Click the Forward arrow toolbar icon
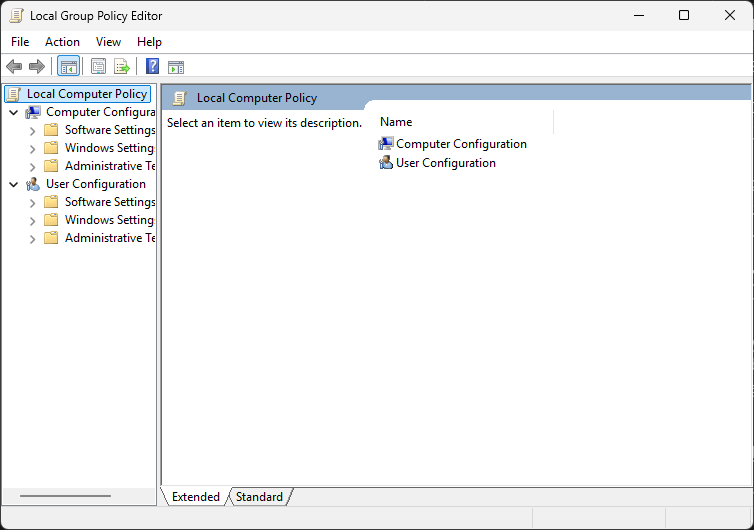This screenshot has width=754, height=530. [37, 67]
